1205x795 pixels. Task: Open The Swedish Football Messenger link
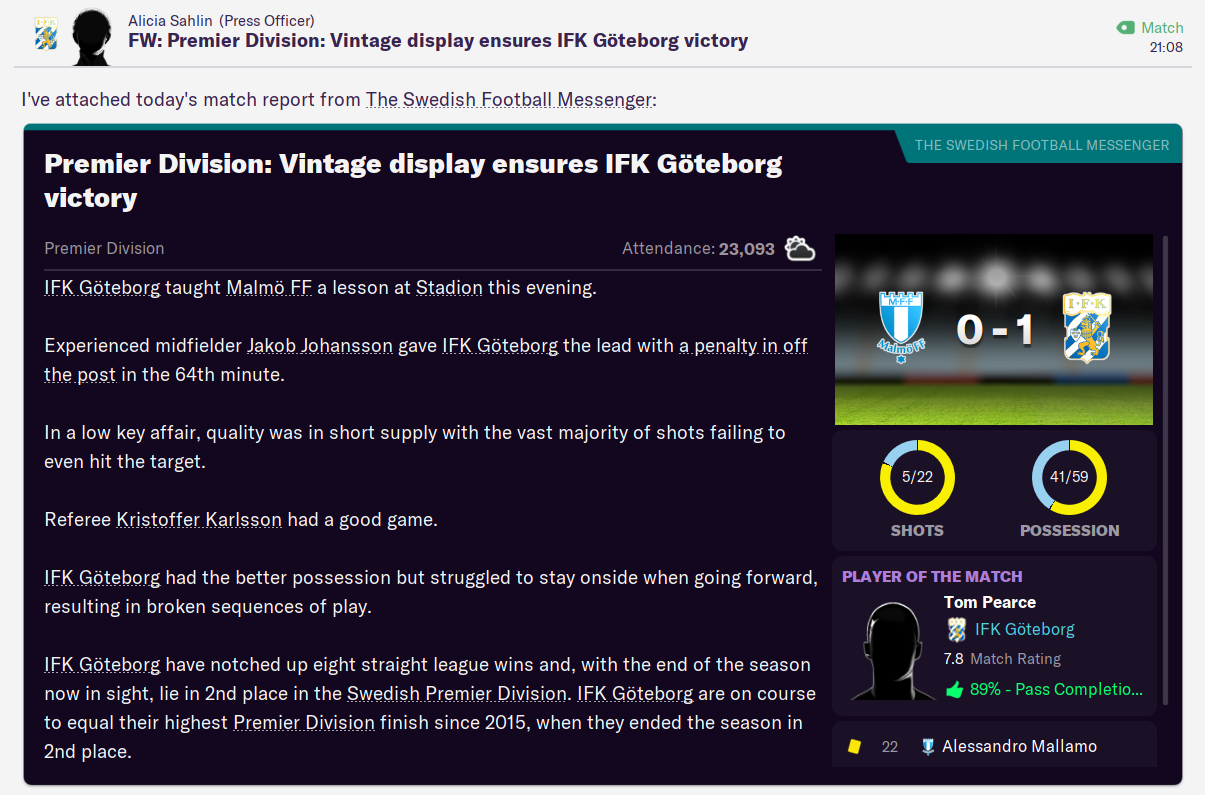tap(509, 100)
